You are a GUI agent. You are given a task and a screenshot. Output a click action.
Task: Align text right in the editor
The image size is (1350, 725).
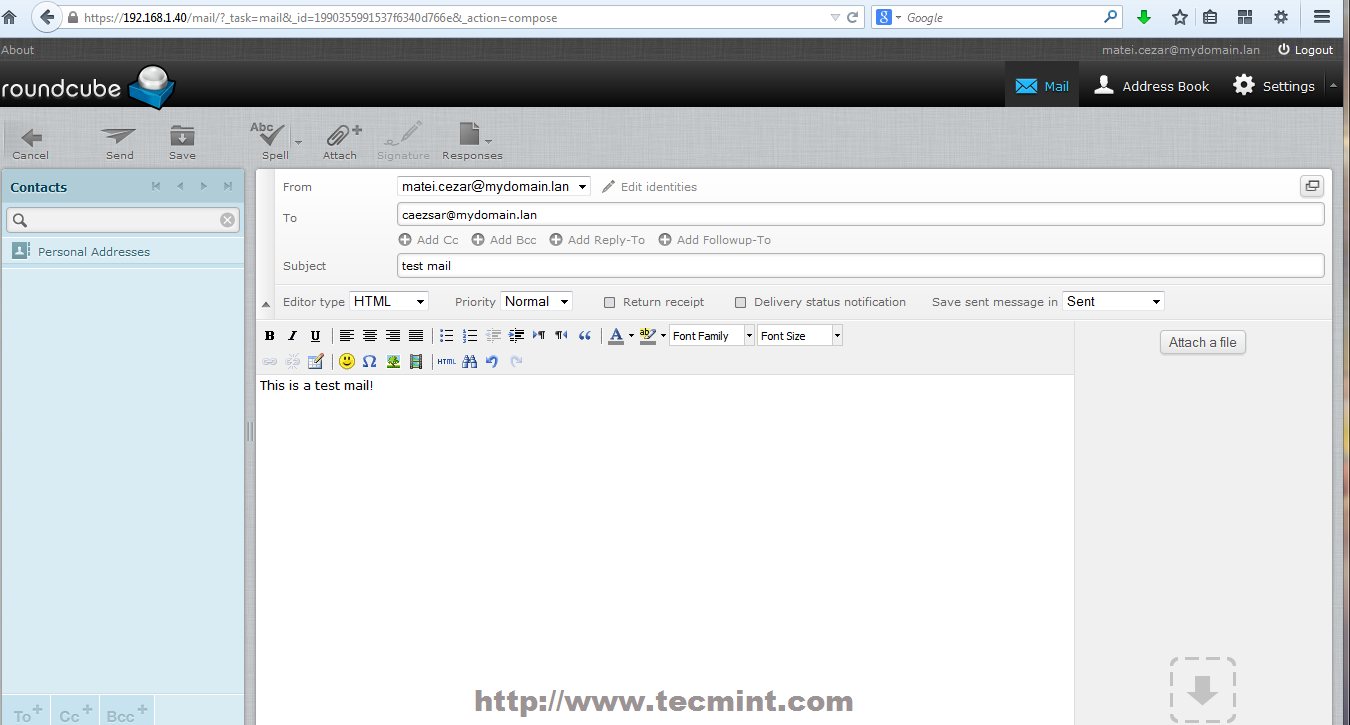tap(393, 336)
